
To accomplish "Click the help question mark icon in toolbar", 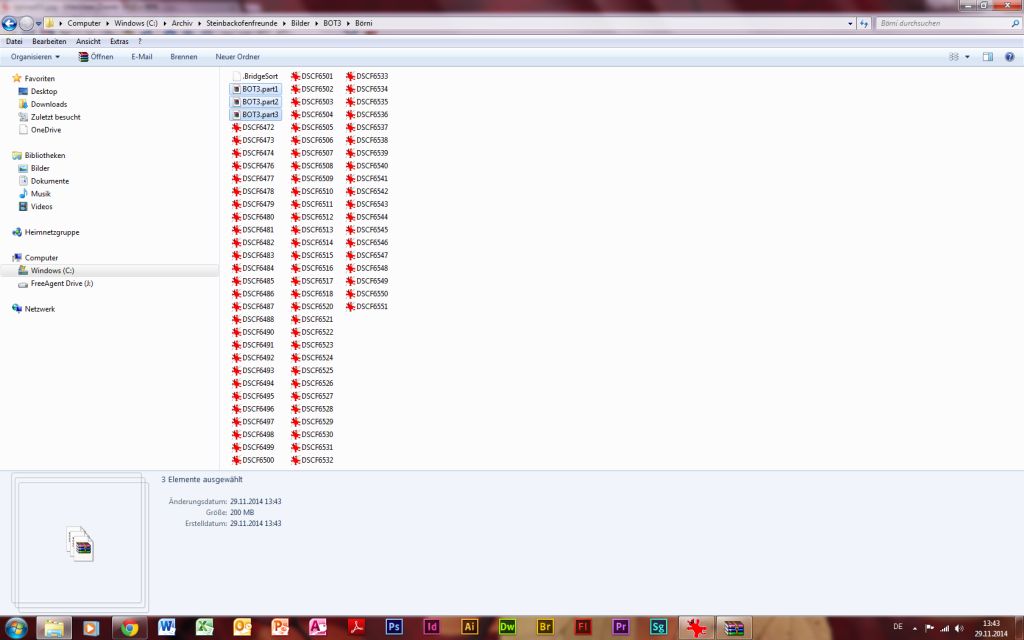I will [x=1011, y=57].
